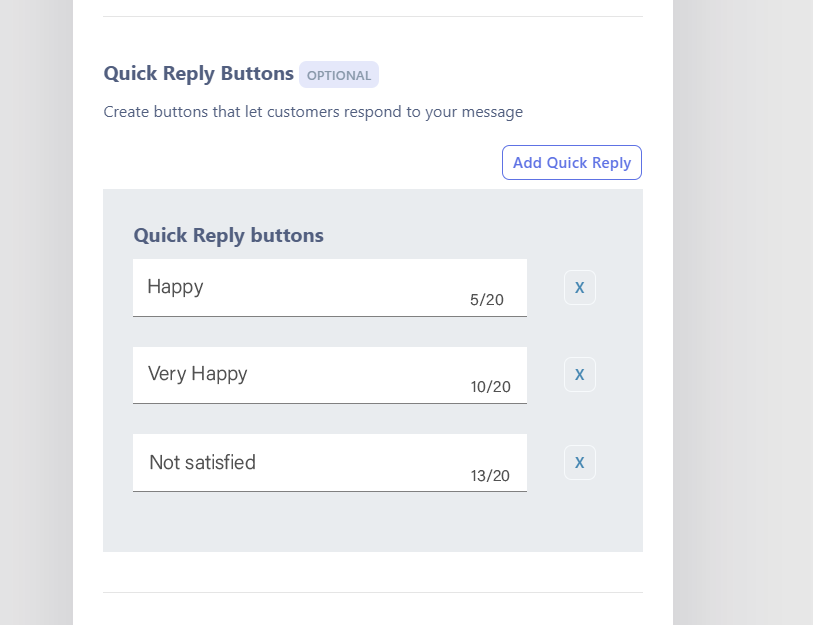Screen dimensions: 813x625
Task: Click the Add Quick Reply button
Action: click(x=571, y=163)
